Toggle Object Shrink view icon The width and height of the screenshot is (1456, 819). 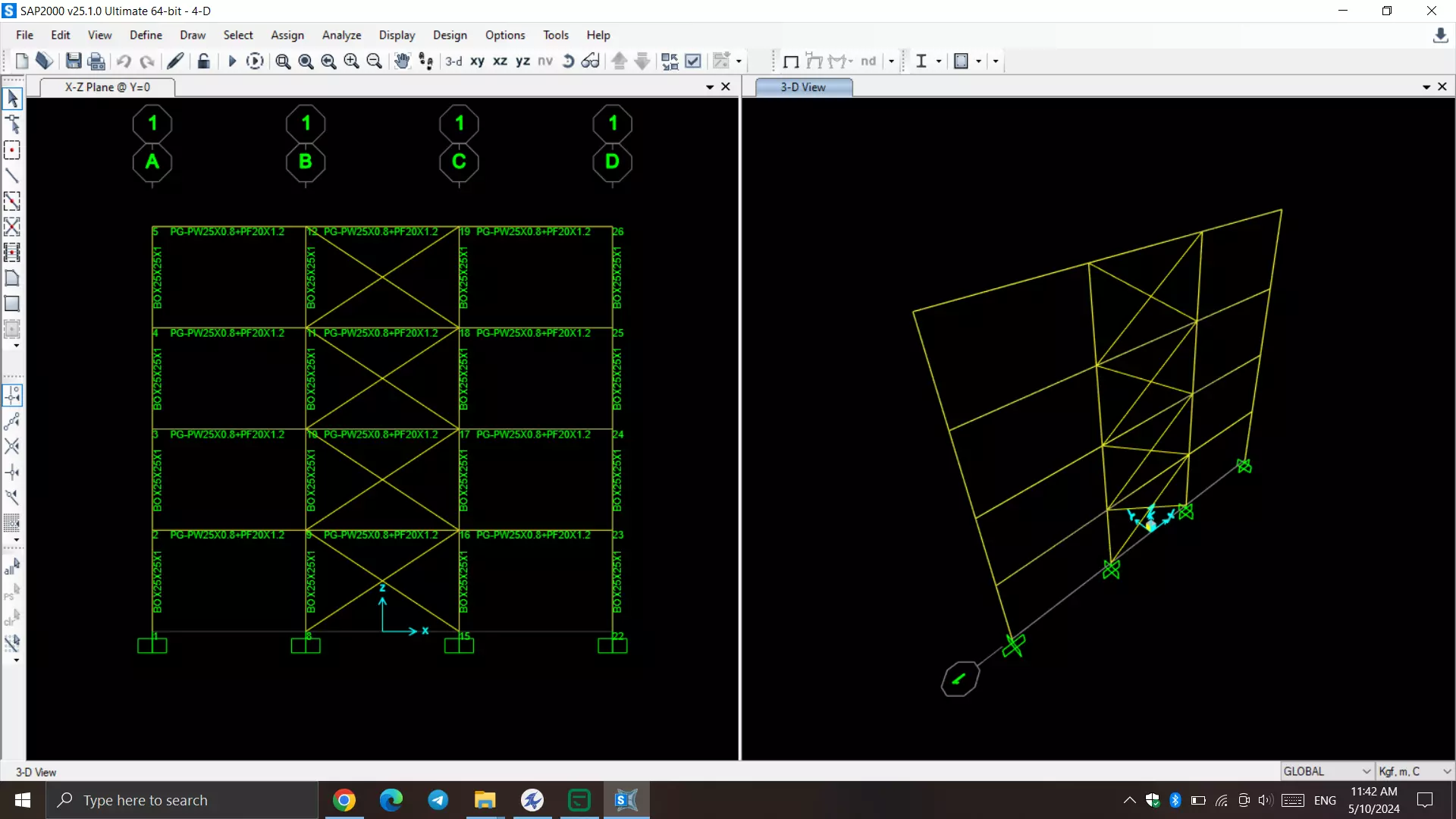pyautogui.click(x=670, y=61)
